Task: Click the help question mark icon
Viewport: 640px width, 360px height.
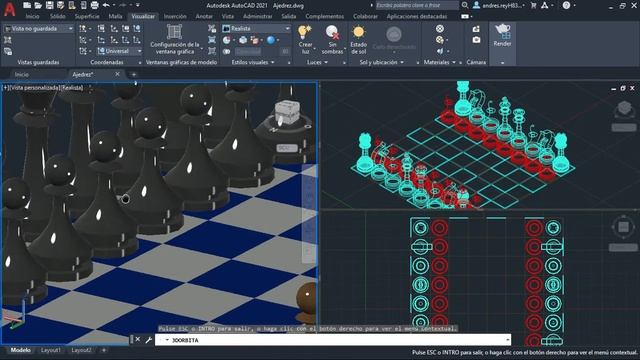Action: 566,5
